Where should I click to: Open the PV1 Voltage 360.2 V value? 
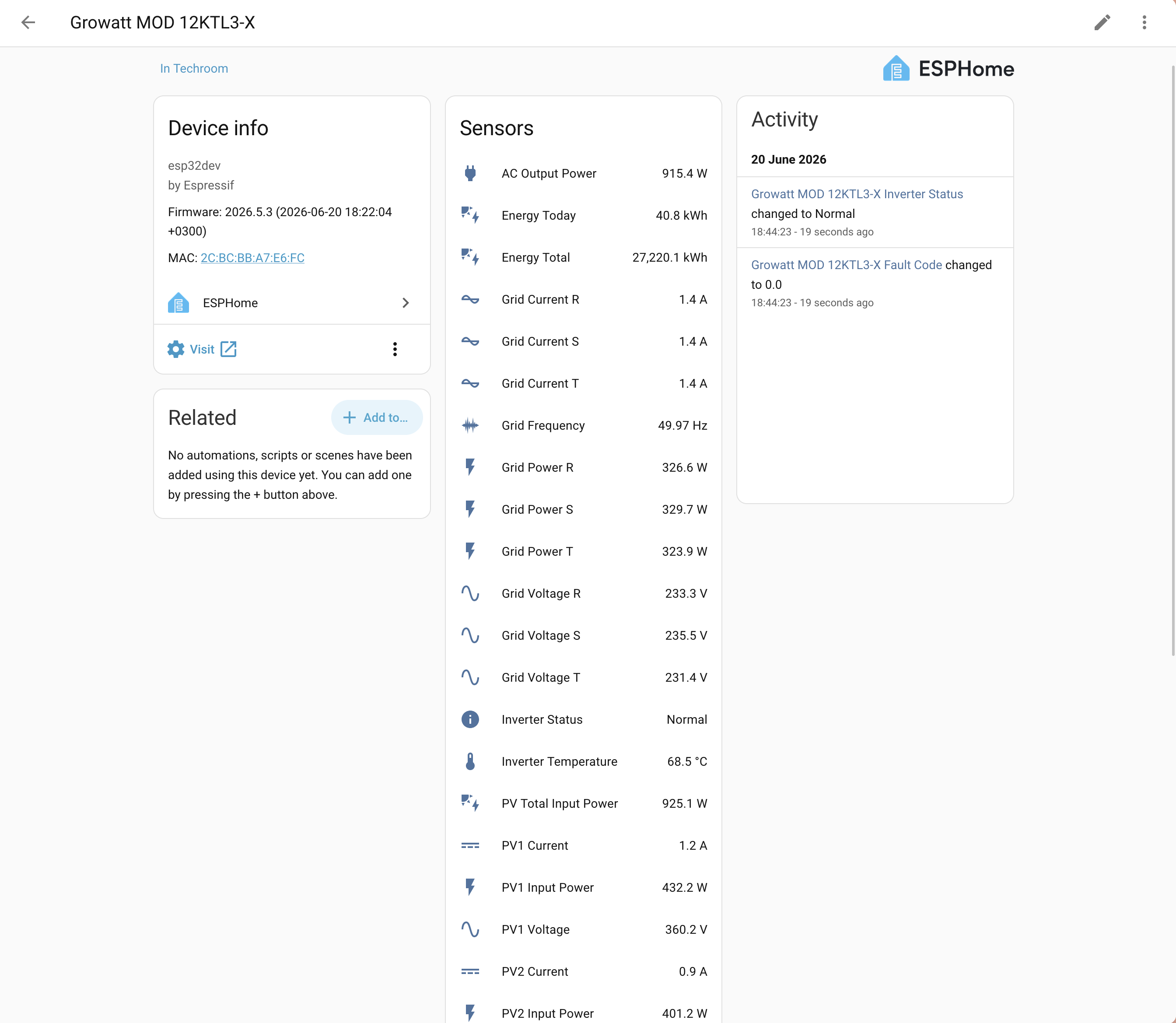686,929
